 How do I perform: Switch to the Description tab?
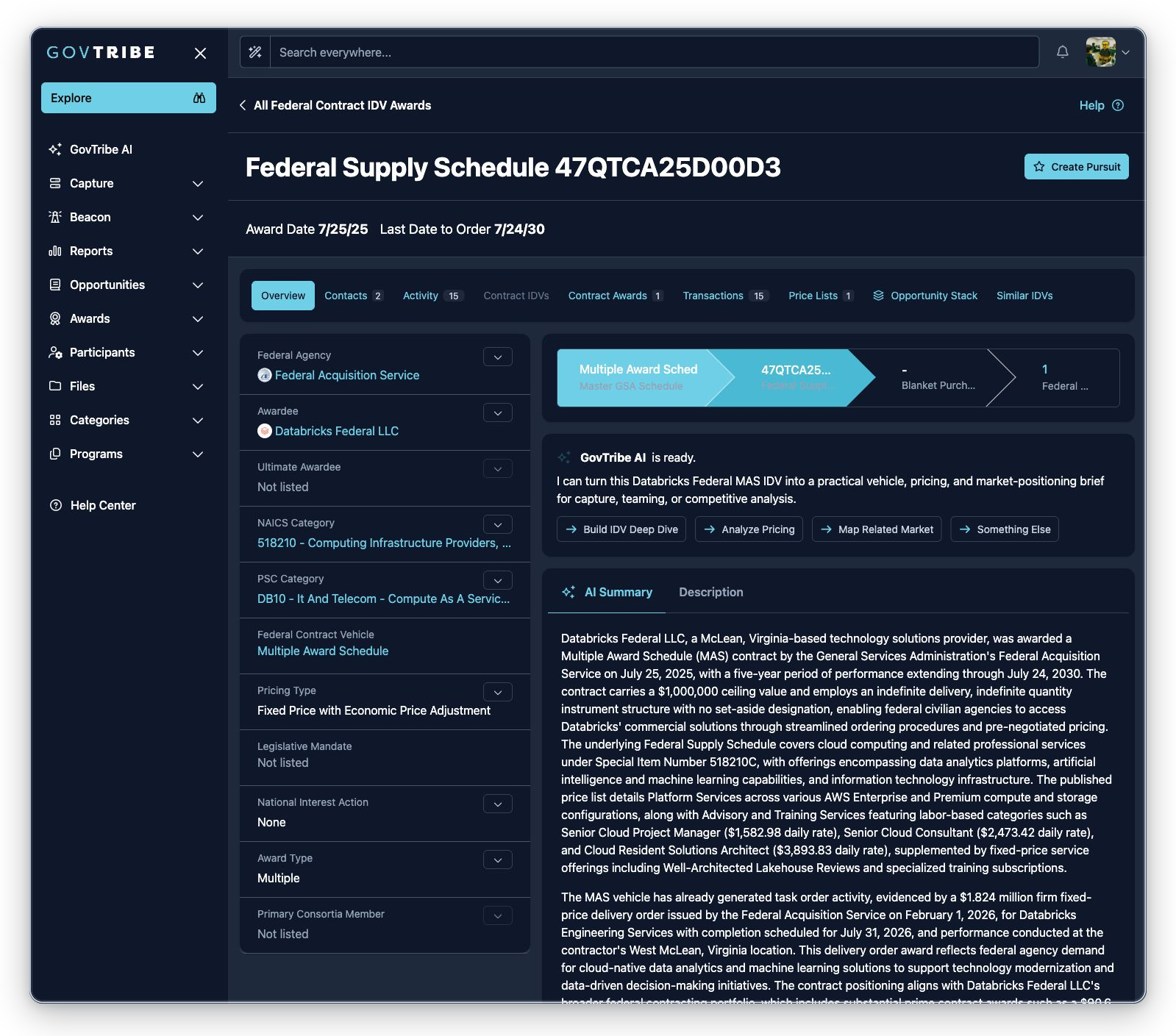(x=710, y=592)
